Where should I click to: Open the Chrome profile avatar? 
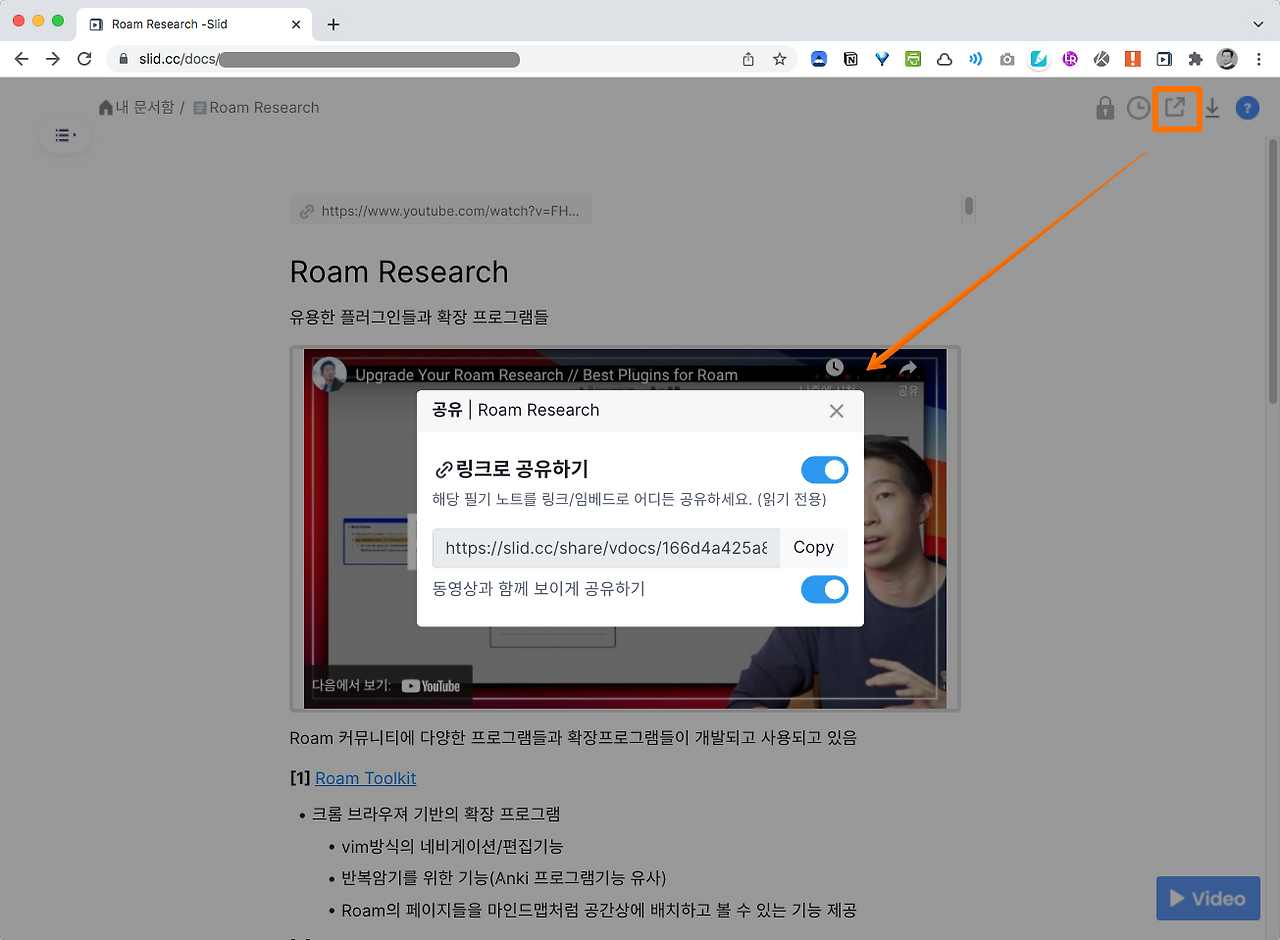coord(1227,59)
